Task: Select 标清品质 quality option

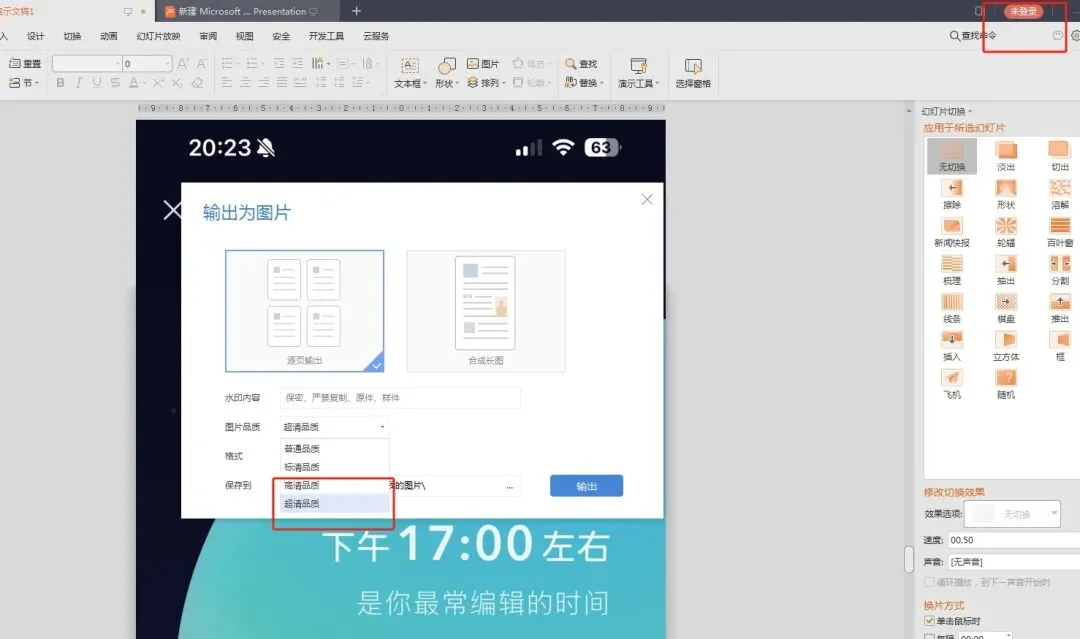Action: coord(334,467)
